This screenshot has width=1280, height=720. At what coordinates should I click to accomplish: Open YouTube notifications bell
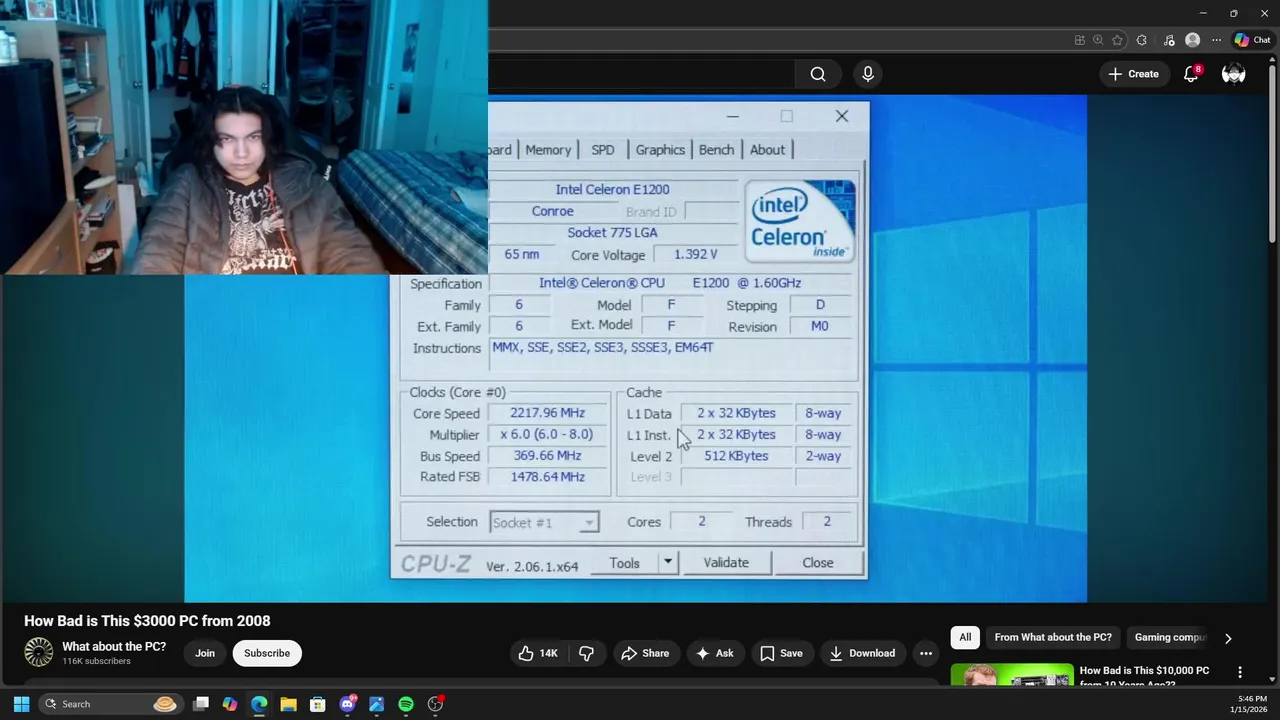tap(1191, 74)
